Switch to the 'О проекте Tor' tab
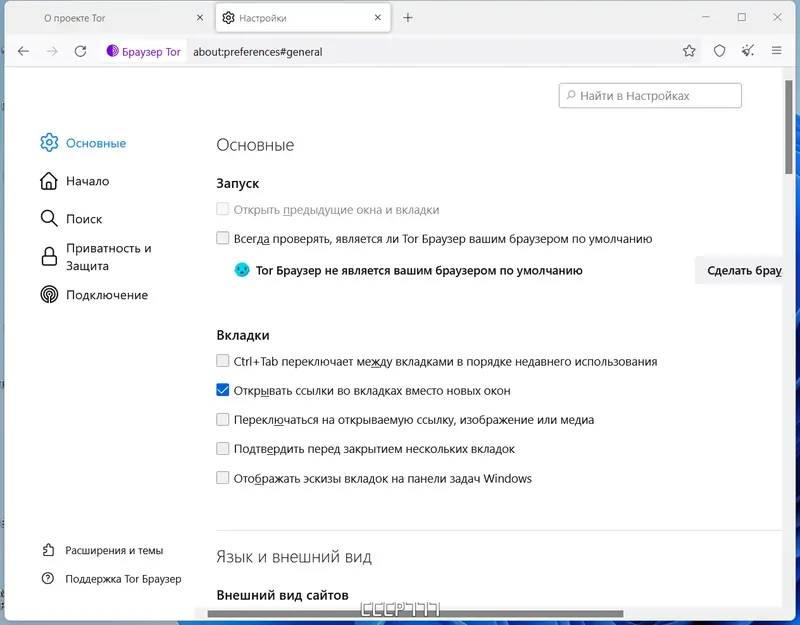800x625 pixels. (x=110, y=18)
